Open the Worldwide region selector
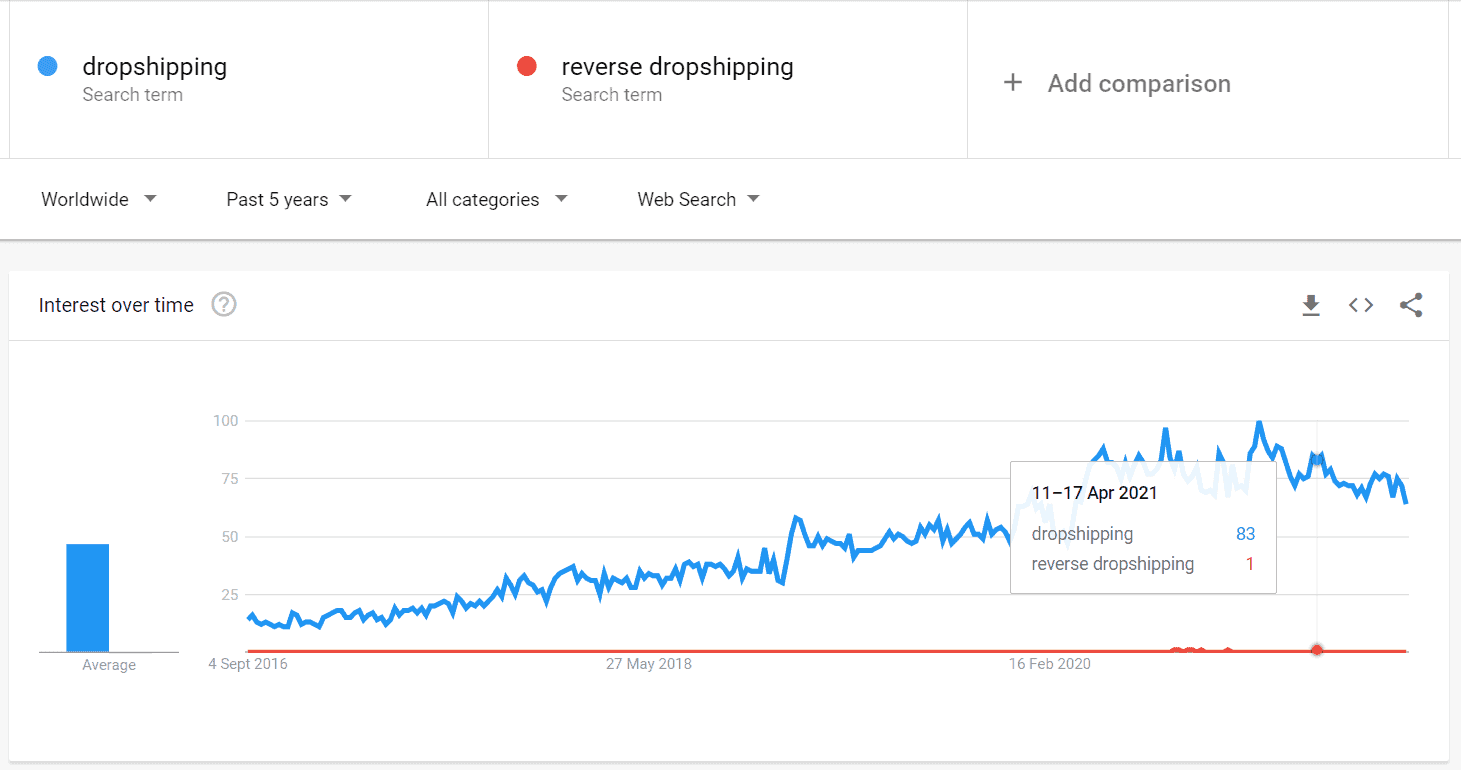 [x=85, y=199]
